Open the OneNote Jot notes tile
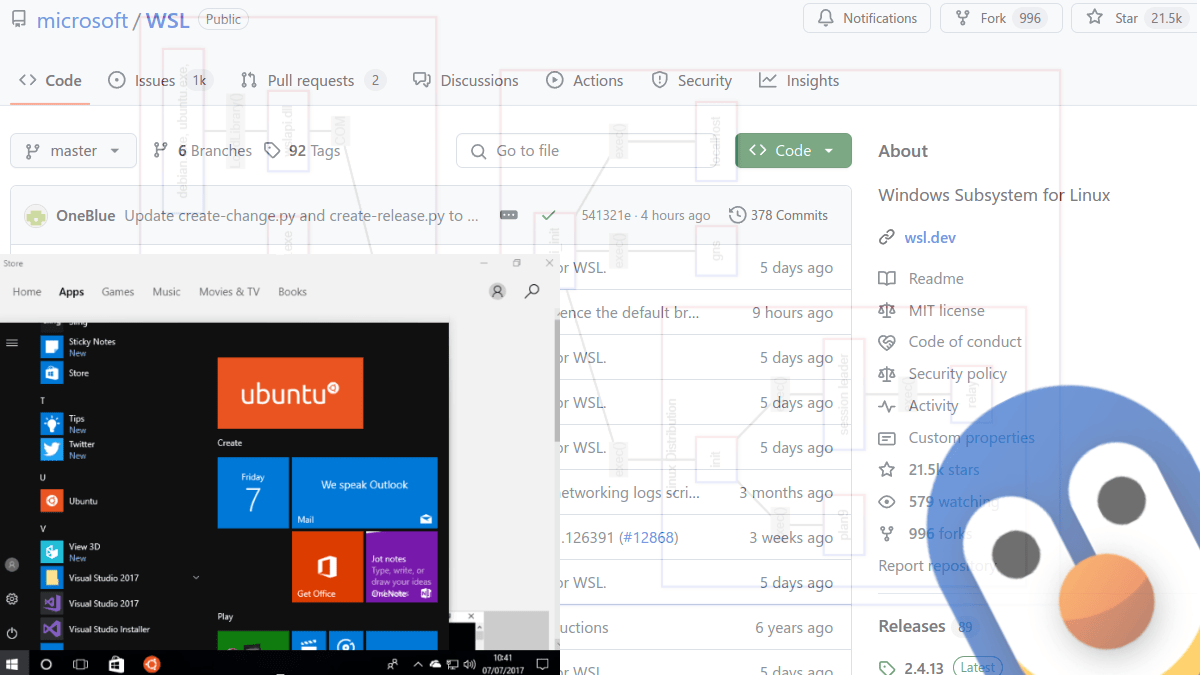This screenshot has width=1200, height=675. point(401,567)
